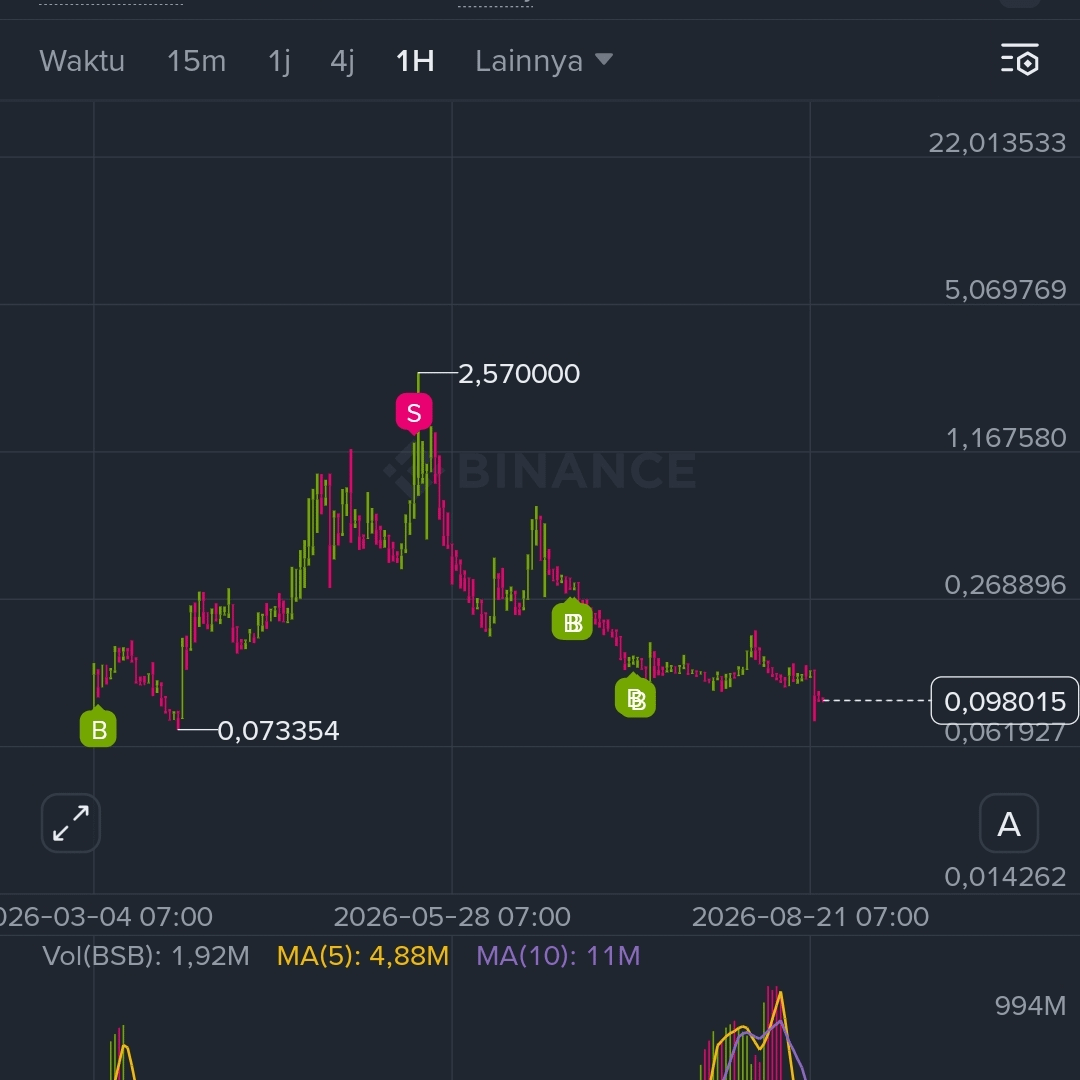Click the 1,167580 price axis value
Image resolution: width=1080 pixels, height=1080 pixels.
1006,438
